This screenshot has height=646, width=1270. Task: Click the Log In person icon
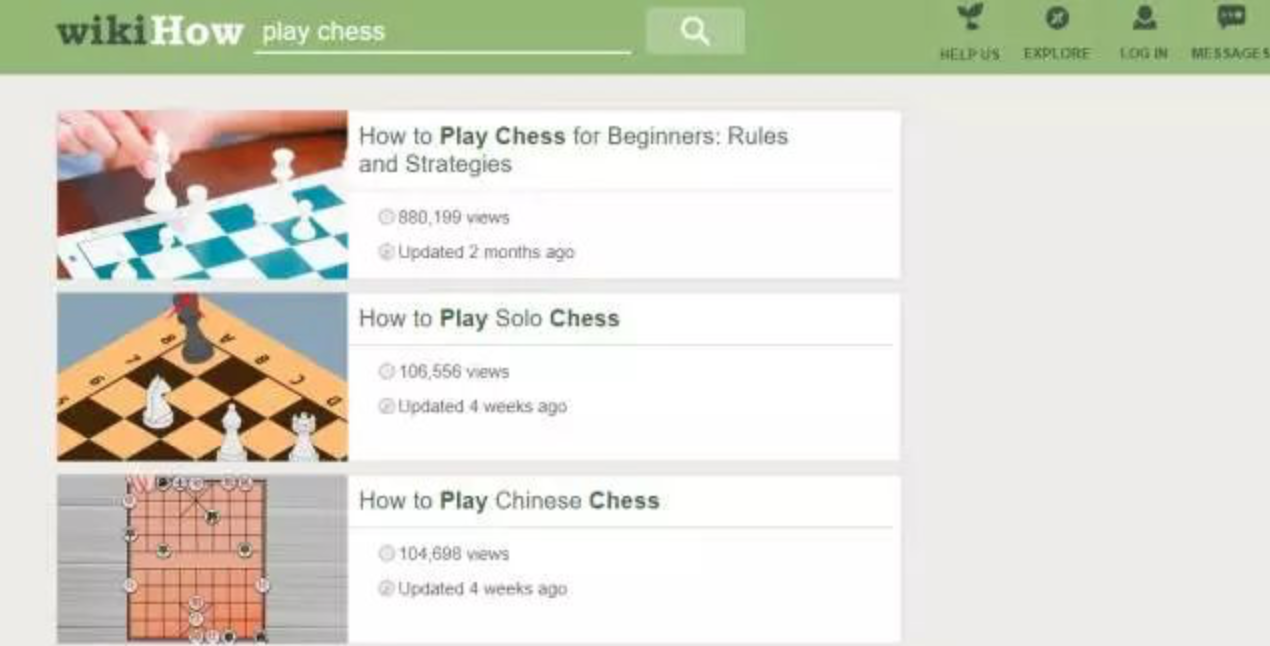pos(1144,17)
